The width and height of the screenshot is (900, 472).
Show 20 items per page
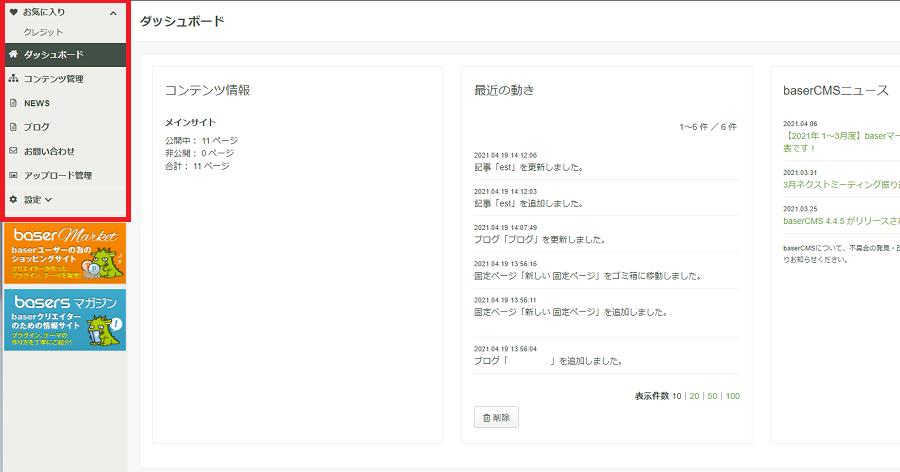pyautogui.click(x=695, y=396)
